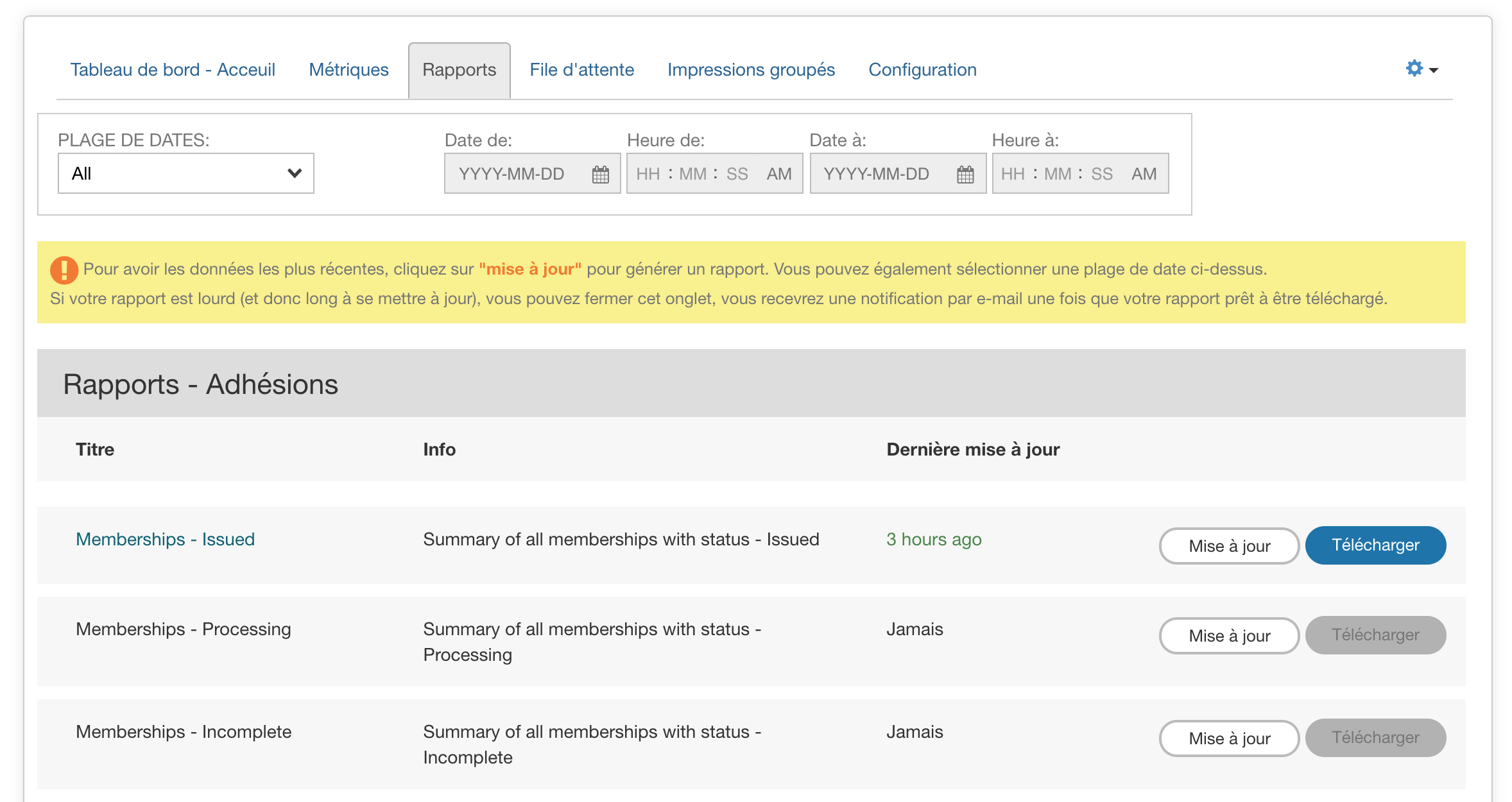Click the caret next to the gear
The image size is (1512, 802).
tap(1434, 70)
